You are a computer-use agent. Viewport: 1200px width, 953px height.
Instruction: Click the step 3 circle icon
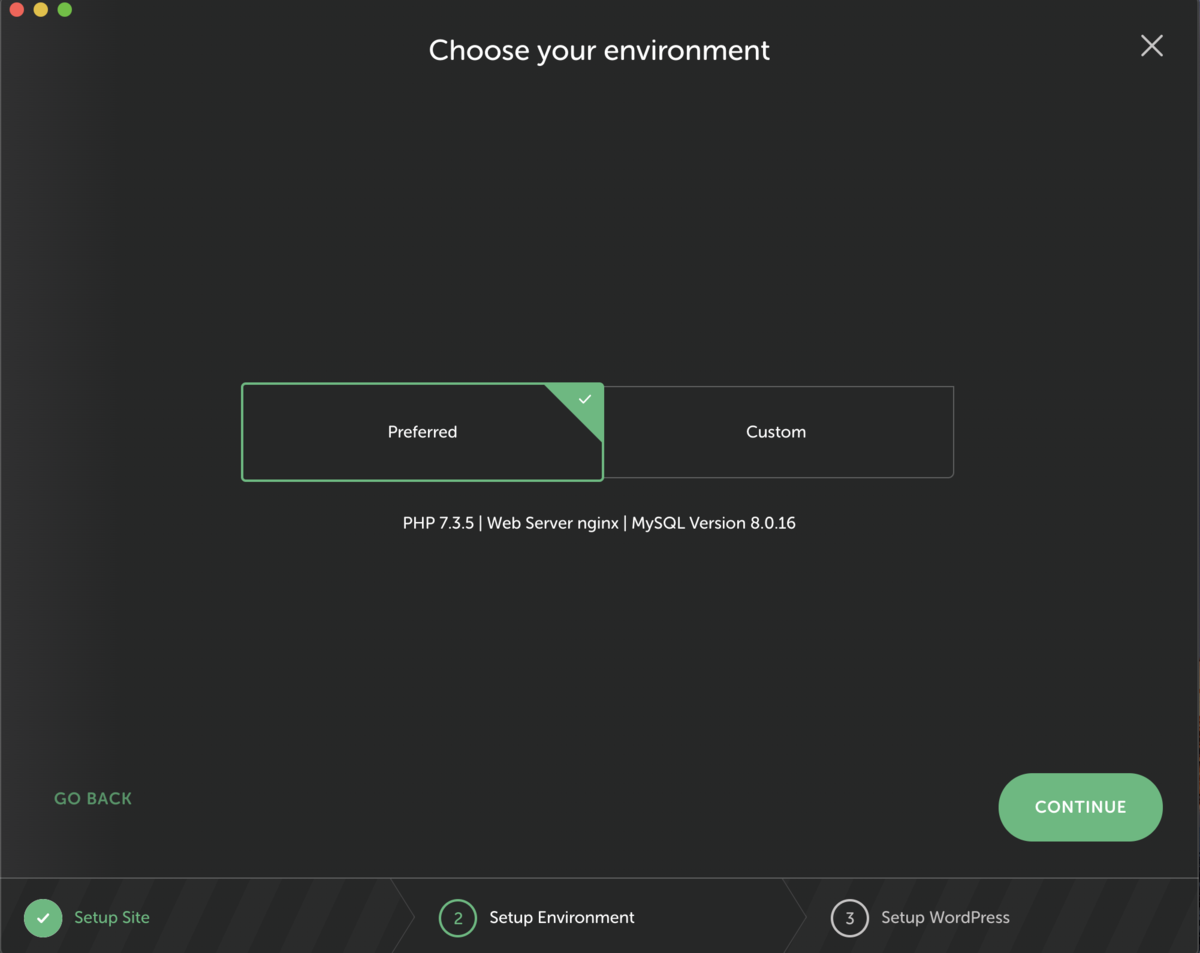click(850, 918)
